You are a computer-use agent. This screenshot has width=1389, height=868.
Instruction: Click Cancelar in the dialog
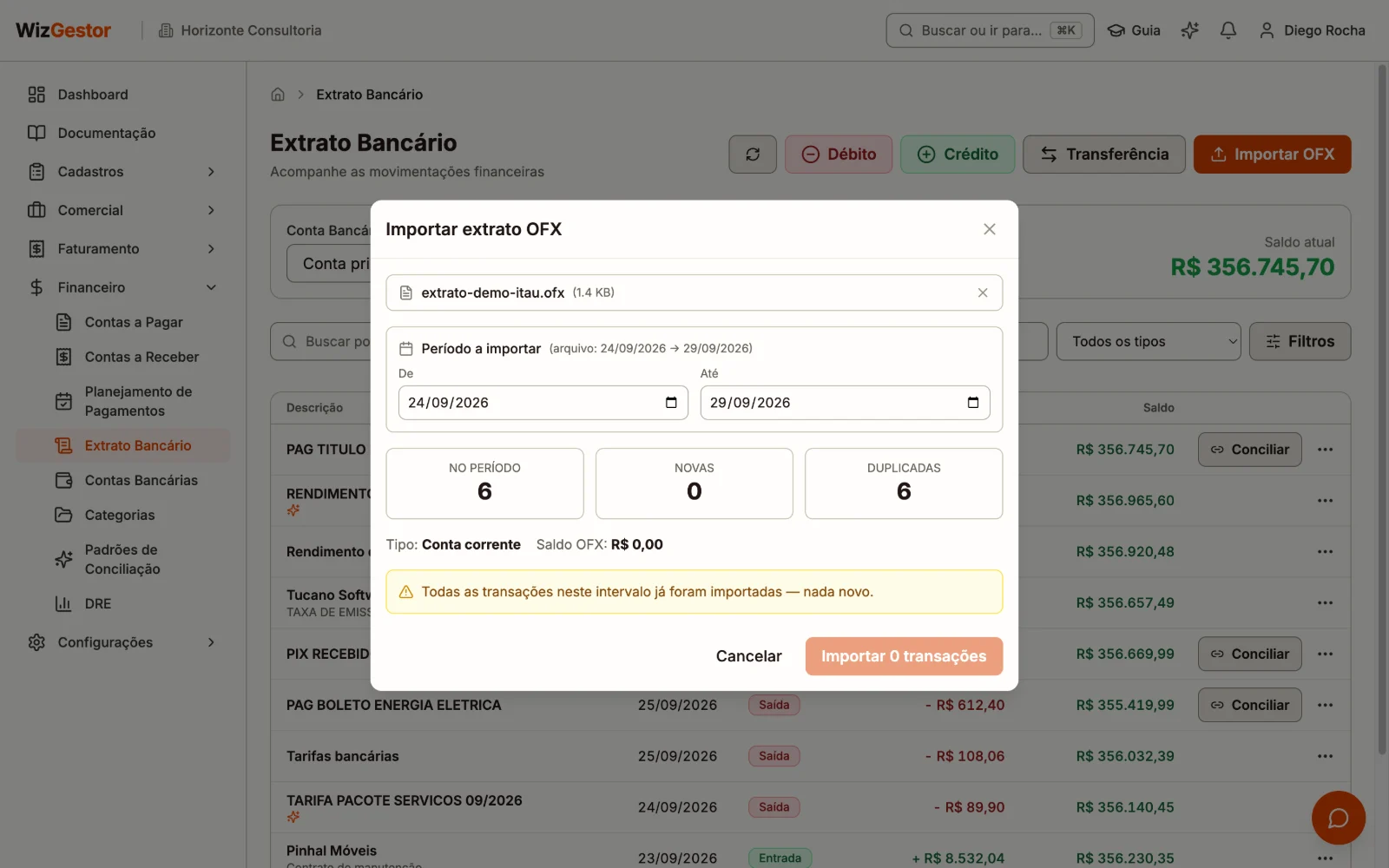(748, 656)
